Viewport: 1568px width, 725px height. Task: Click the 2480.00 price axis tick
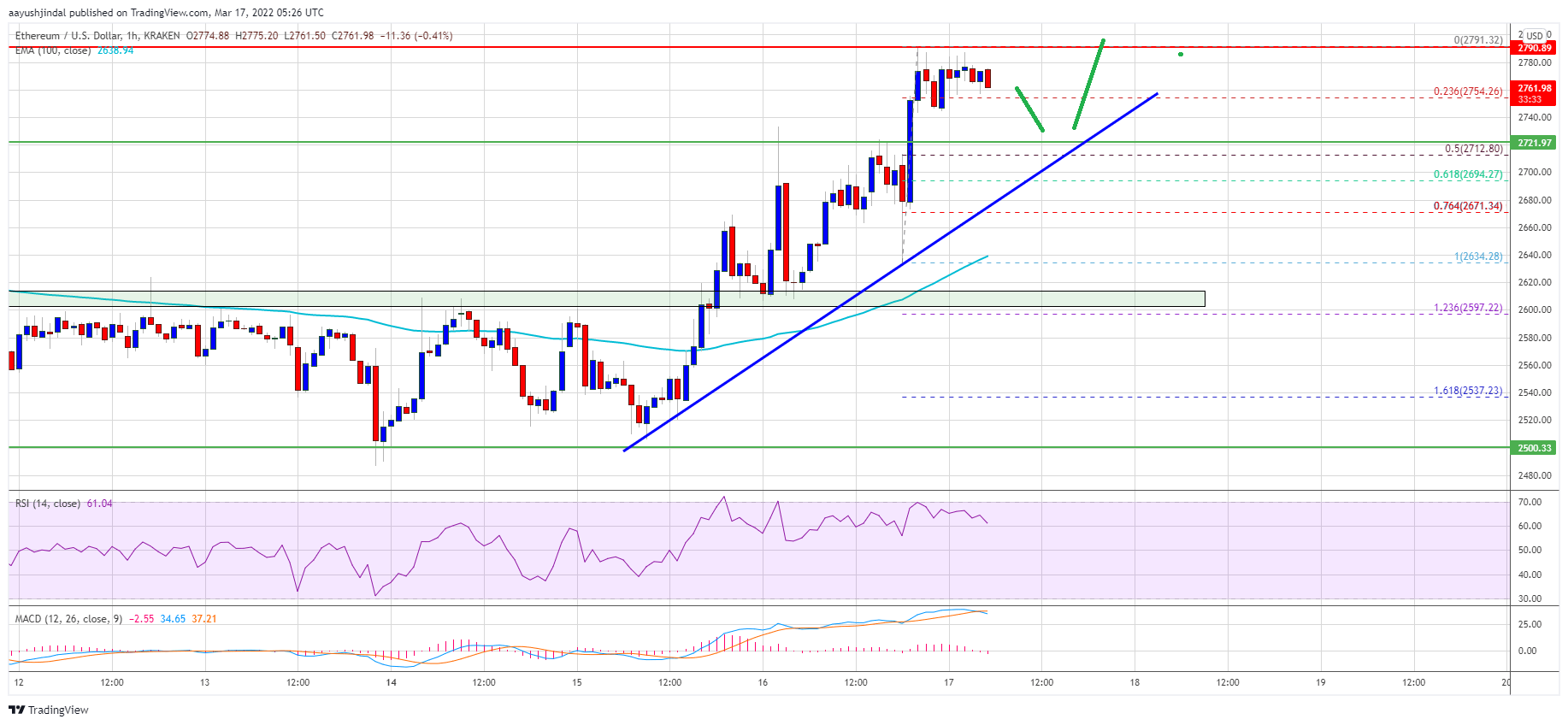coord(1535,475)
